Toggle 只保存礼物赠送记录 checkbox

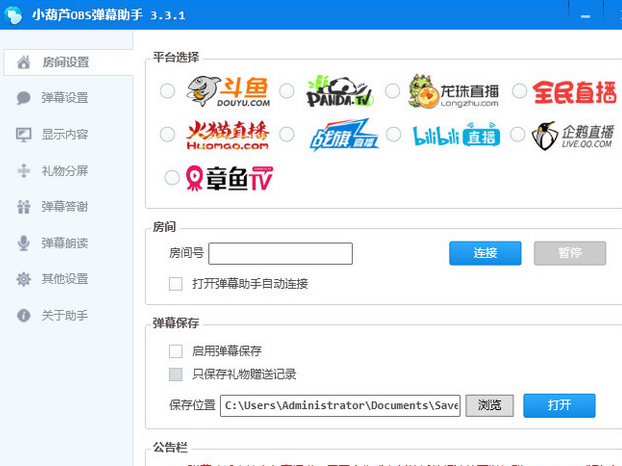[x=176, y=374]
